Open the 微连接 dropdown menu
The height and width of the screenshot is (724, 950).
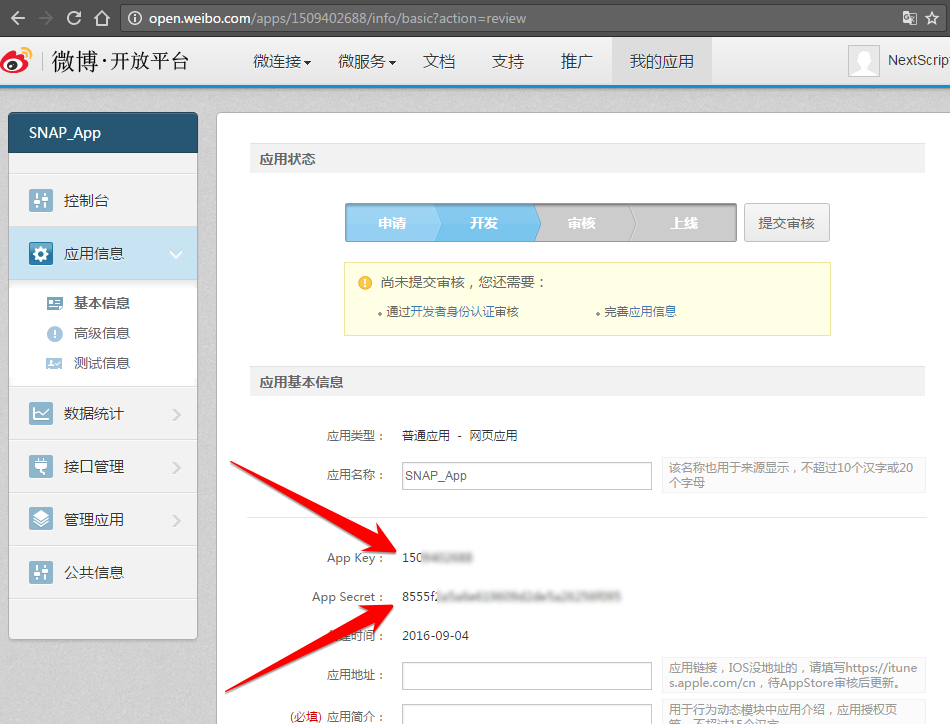(282, 61)
